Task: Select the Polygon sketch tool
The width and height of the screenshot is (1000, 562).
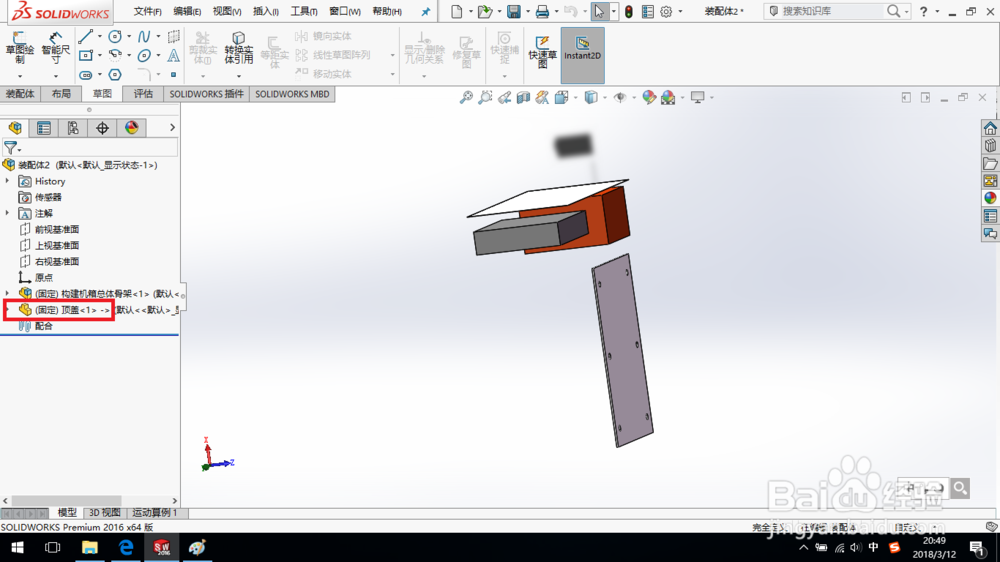Action: coord(115,75)
